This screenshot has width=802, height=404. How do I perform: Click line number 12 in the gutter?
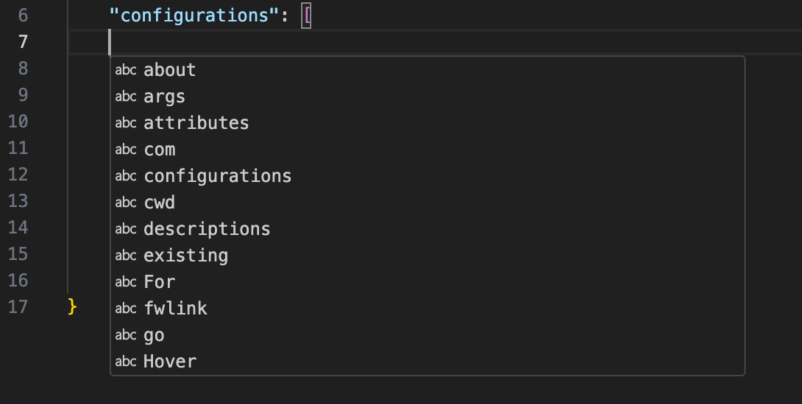click(18, 175)
